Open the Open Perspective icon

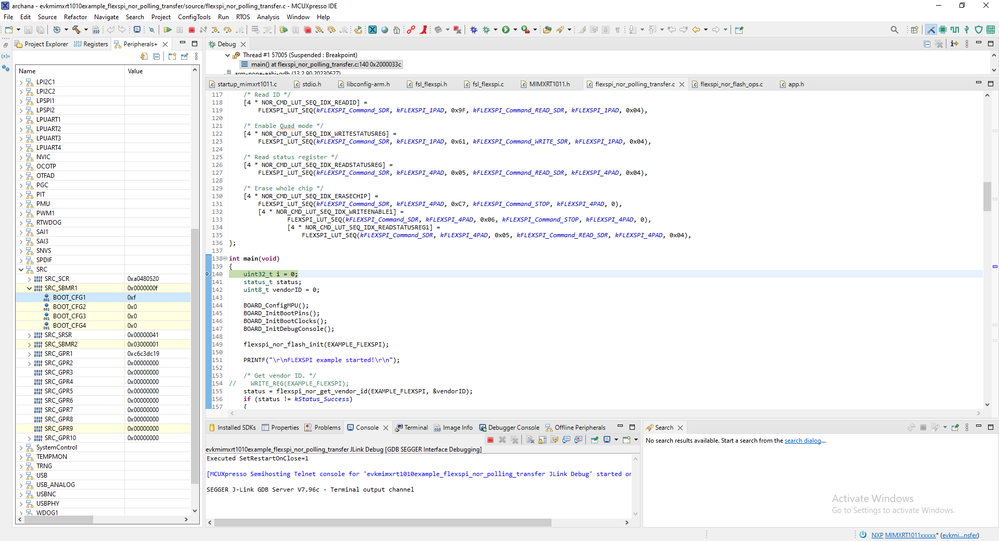point(915,30)
